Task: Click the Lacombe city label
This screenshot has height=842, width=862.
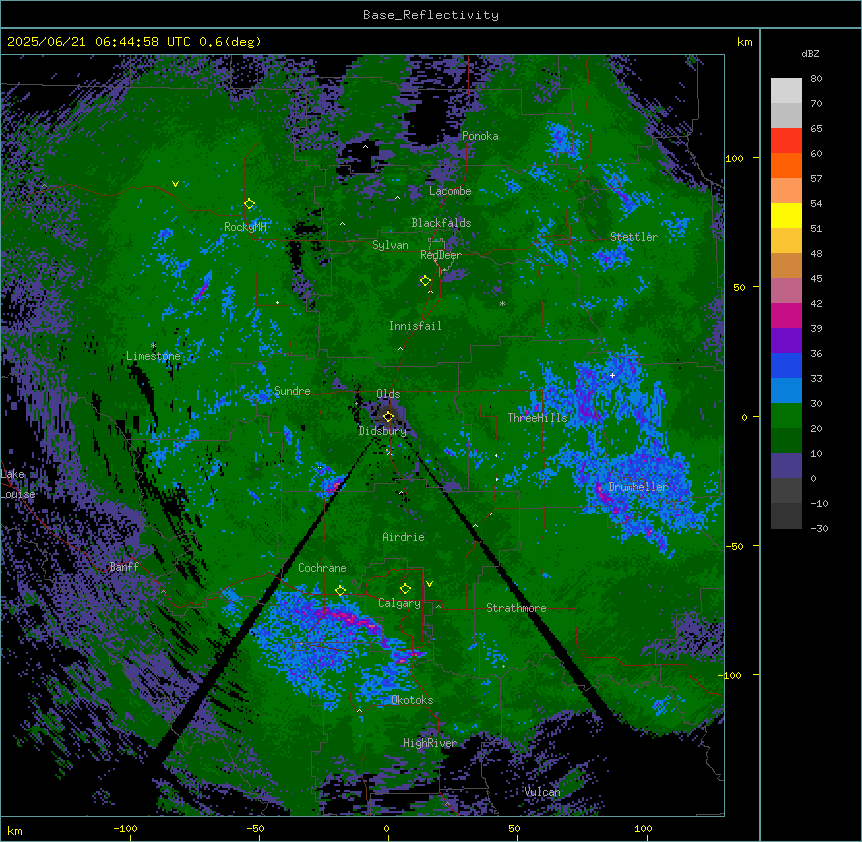Action: click(450, 191)
